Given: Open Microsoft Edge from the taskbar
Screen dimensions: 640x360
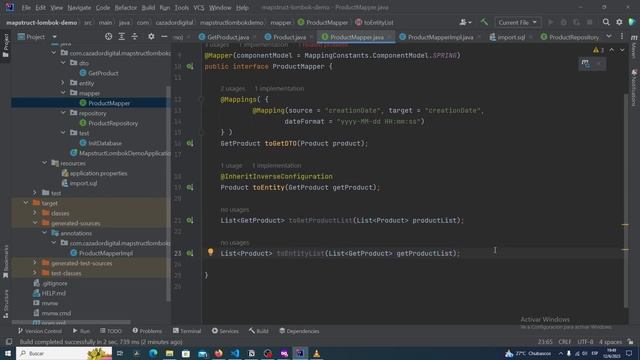Looking at the screenshot, I should point(153,353).
